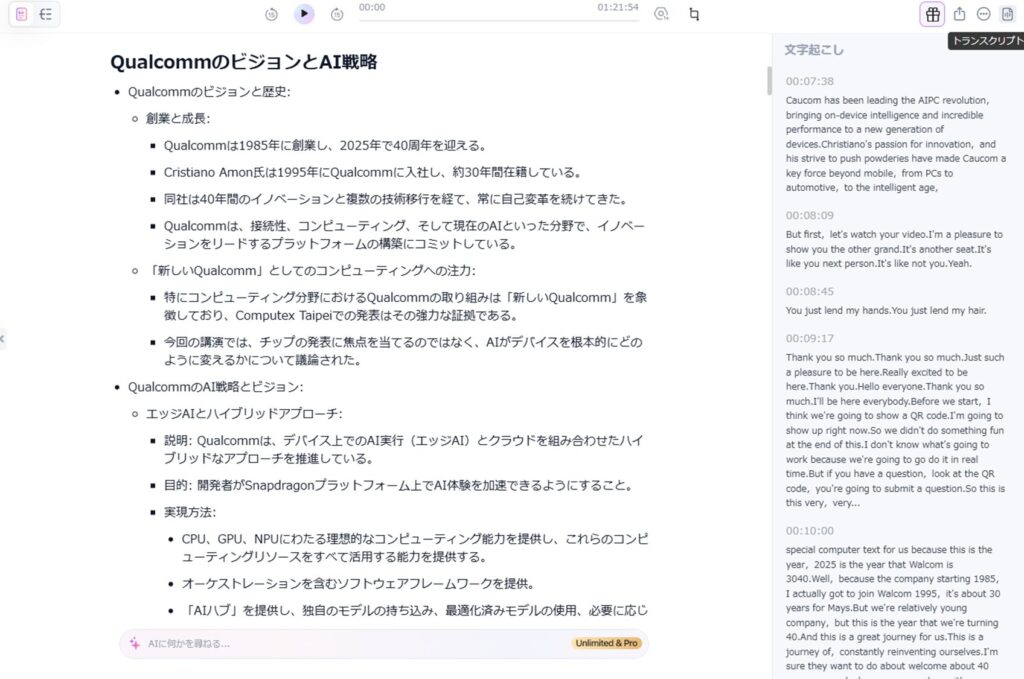
Task: Jump to transcript timestamp 00:10:00
Action: (810, 531)
